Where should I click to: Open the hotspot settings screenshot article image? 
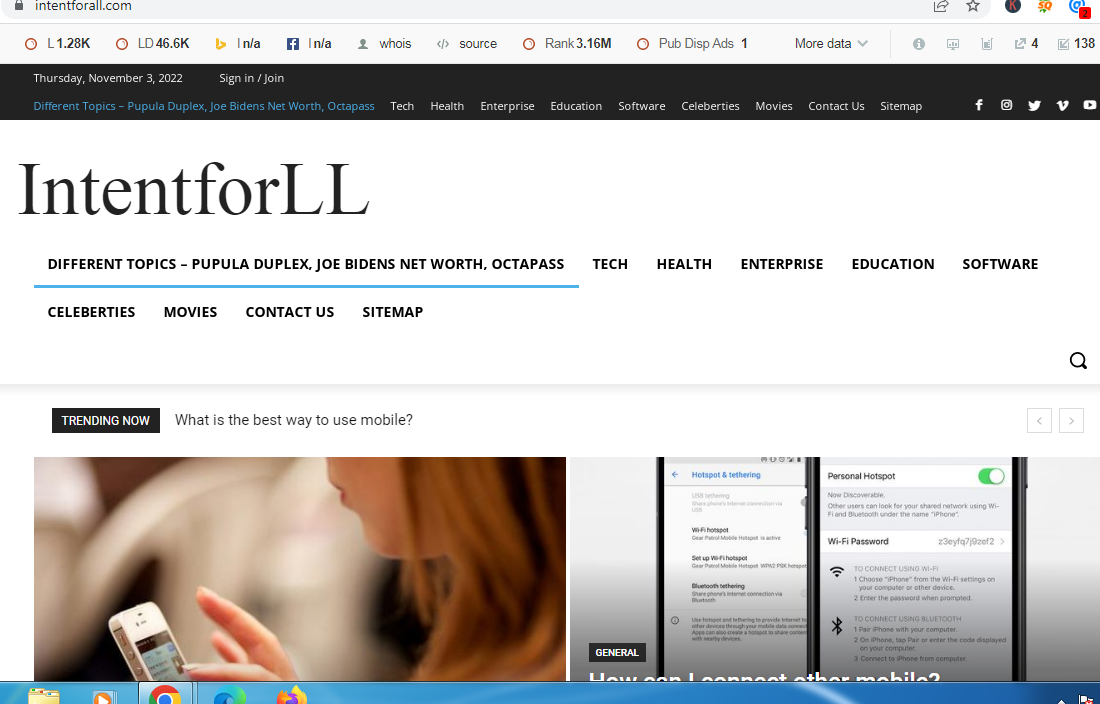point(835,569)
